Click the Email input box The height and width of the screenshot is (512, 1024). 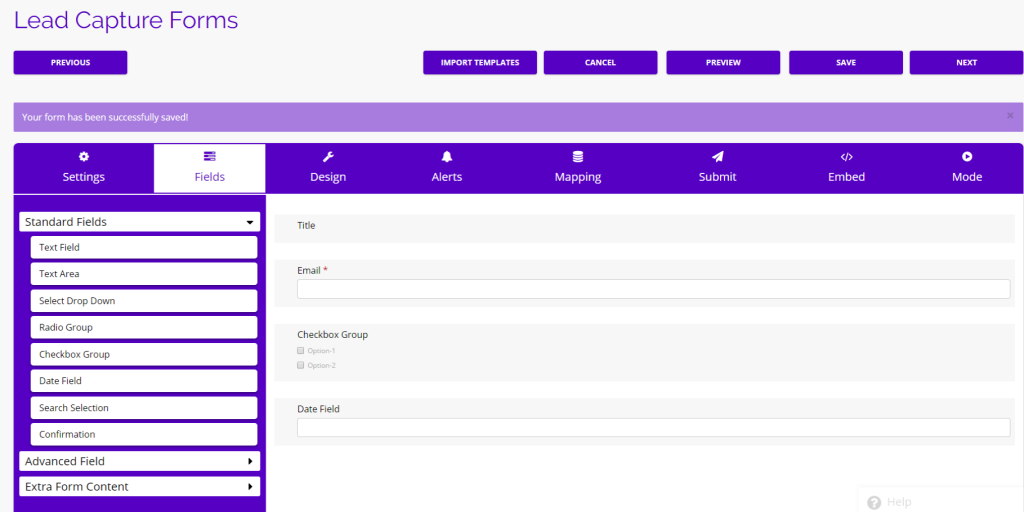click(654, 289)
